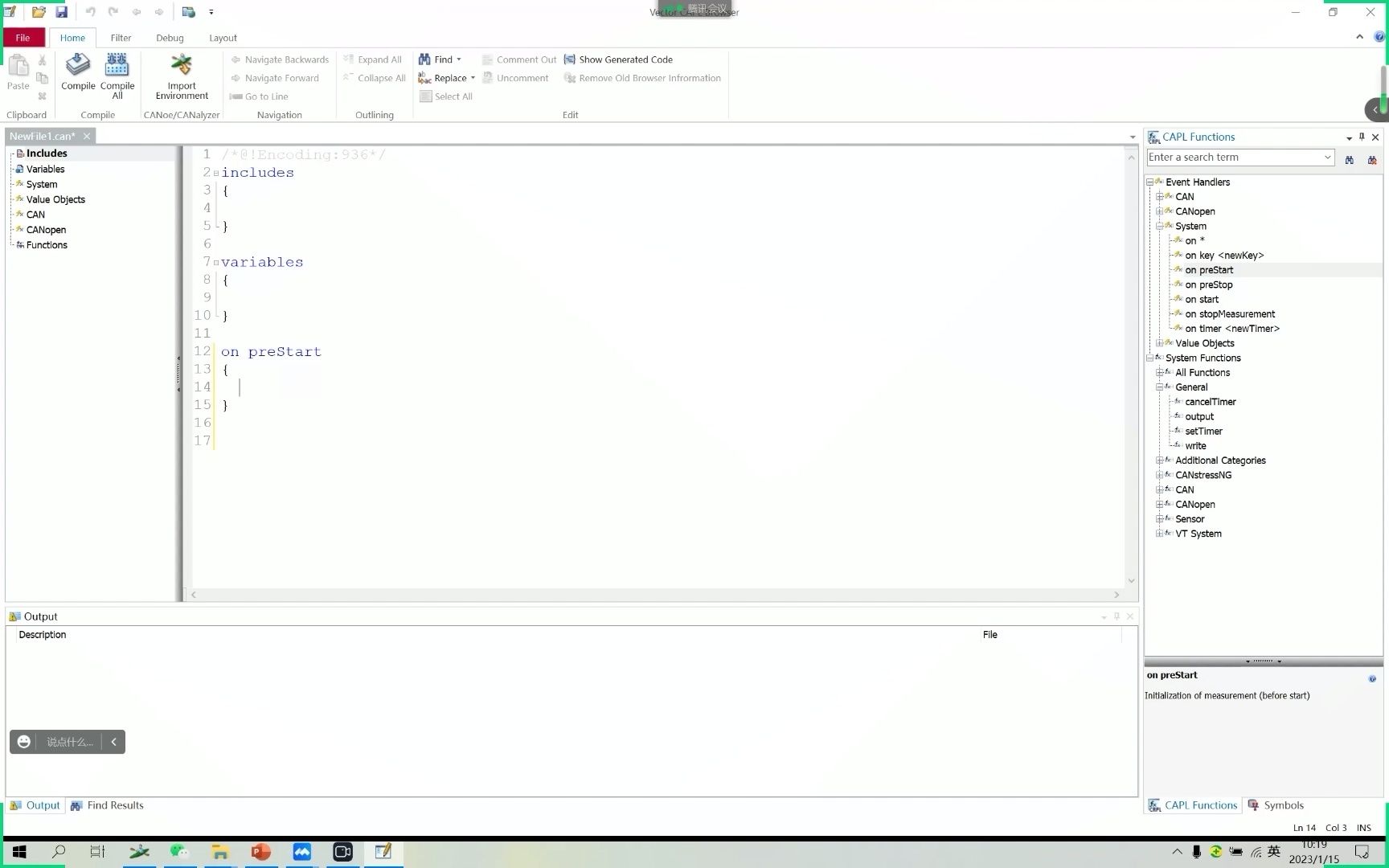This screenshot has height=868, width=1389.
Task: Switch to Find Results tab
Action: (x=107, y=805)
